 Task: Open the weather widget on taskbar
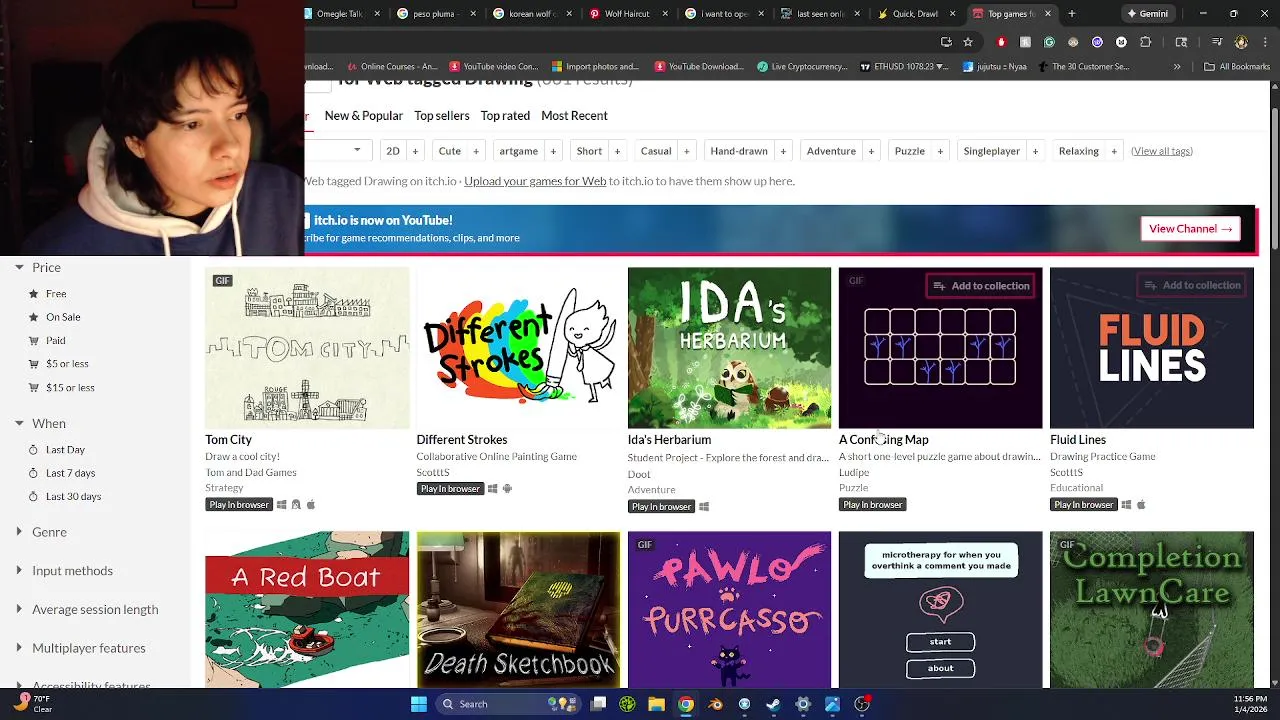[33, 704]
